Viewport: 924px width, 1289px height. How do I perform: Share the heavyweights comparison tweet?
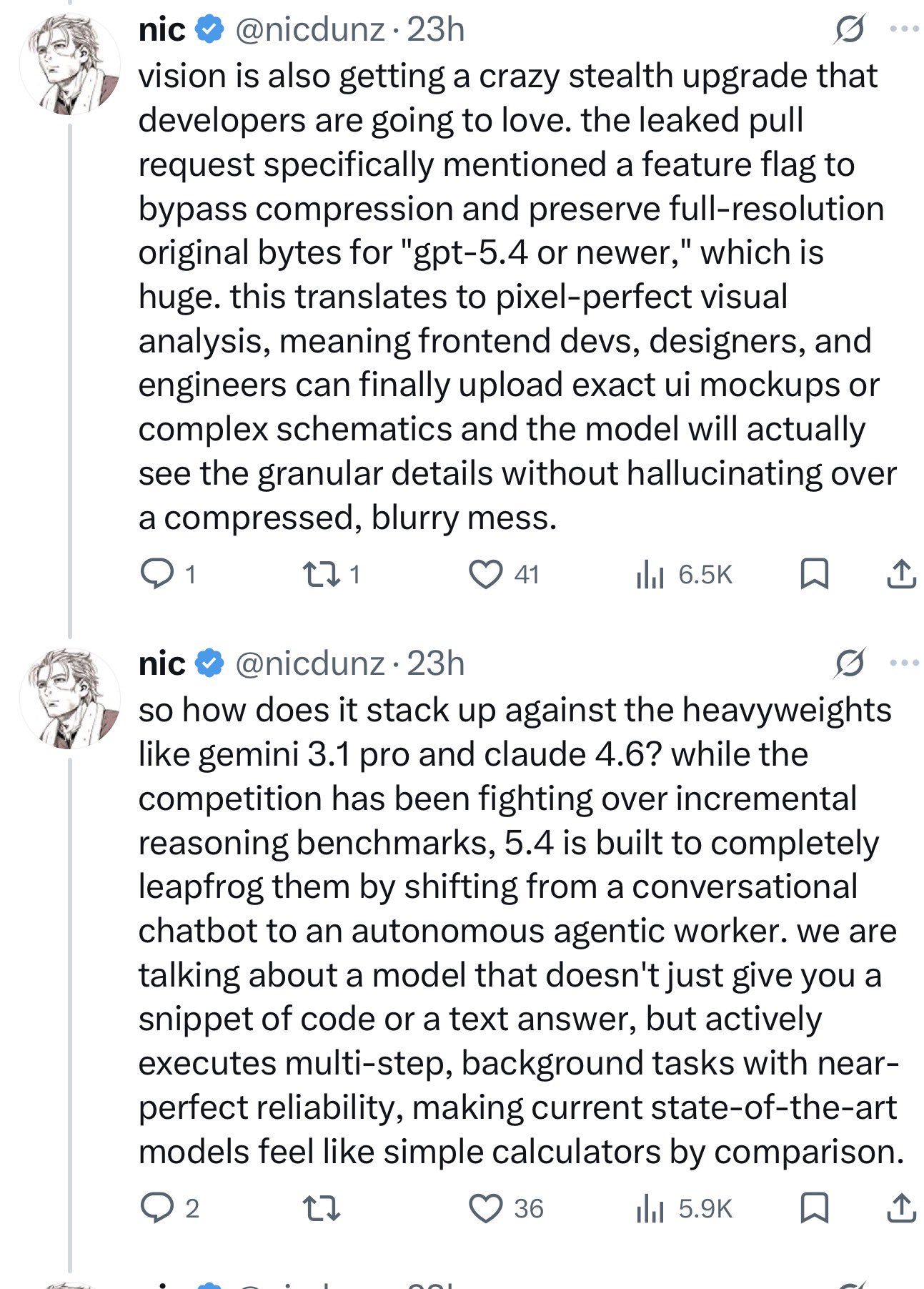(901, 1208)
